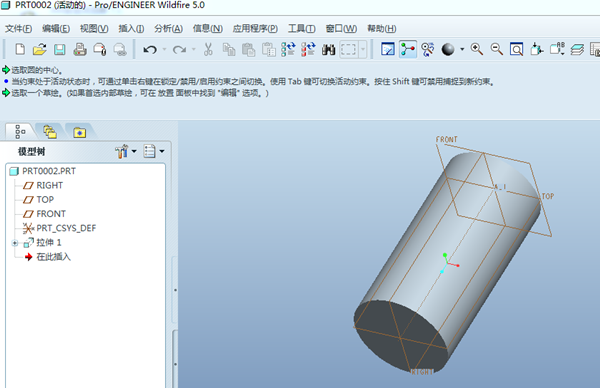
Task: Open the saved view list icon
Action: (557, 49)
